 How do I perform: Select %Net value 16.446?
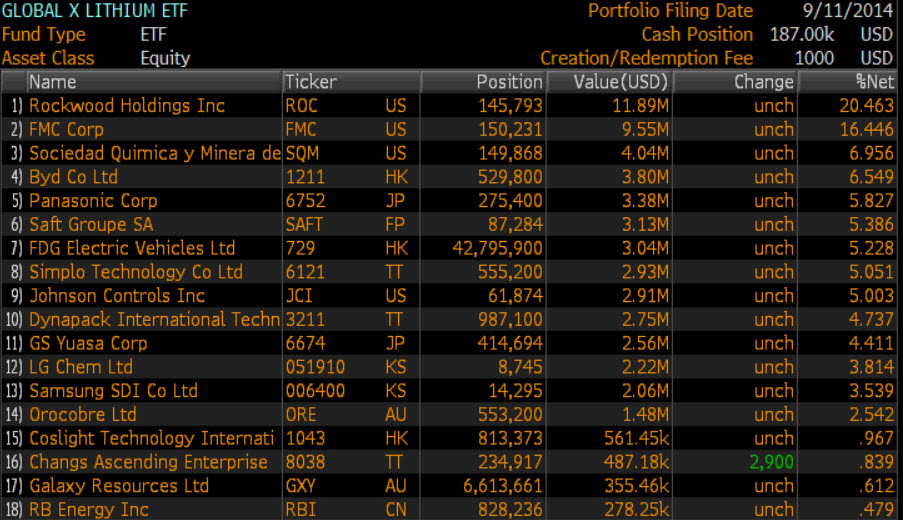point(867,129)
